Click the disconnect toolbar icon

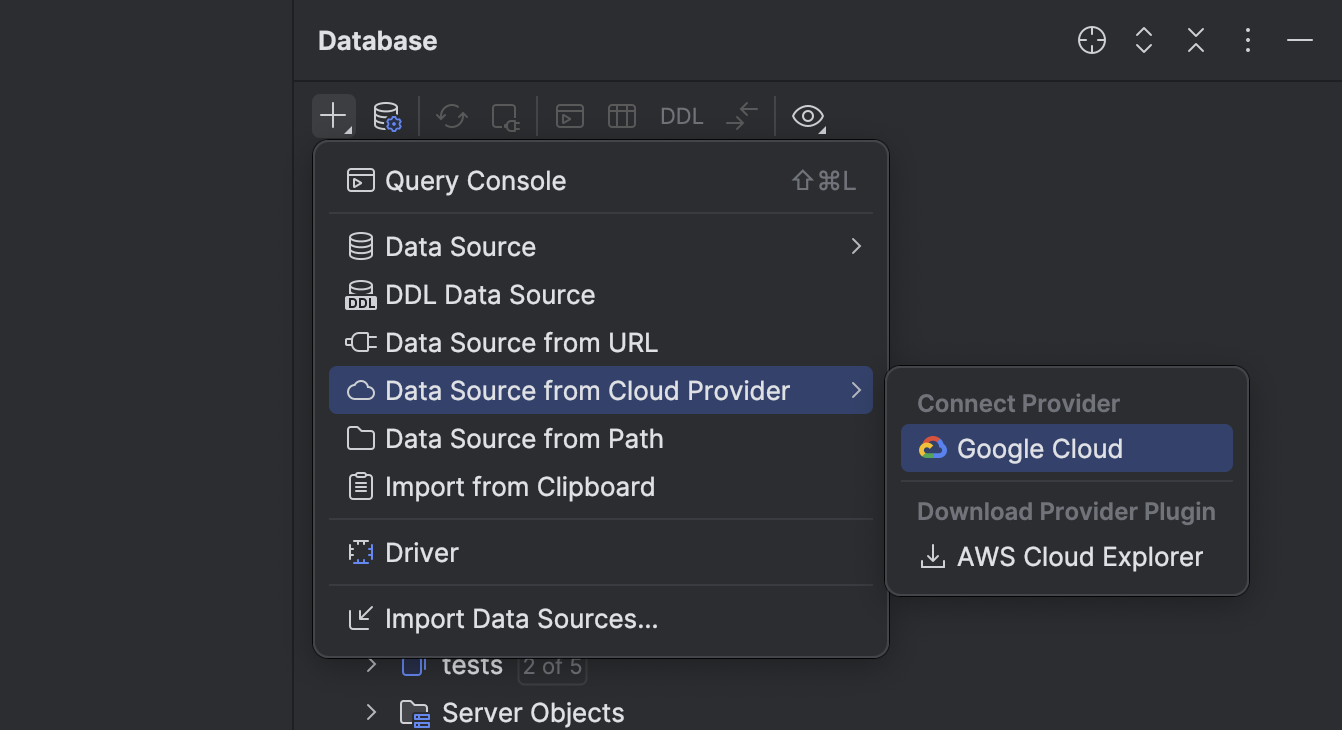[505, 115]
